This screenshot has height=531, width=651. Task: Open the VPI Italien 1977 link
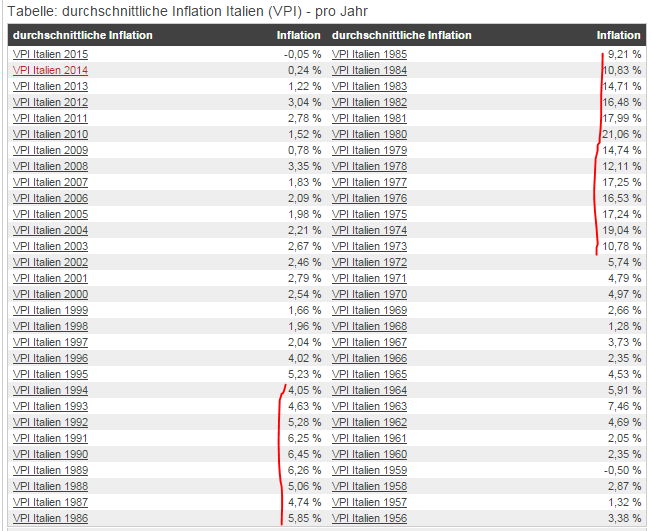(369, 182)
